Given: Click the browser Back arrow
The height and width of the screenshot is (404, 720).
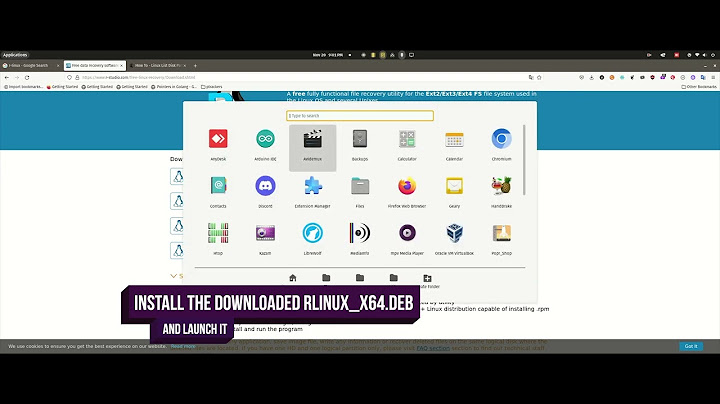Looking at the screenshot, I should point(7,78).
